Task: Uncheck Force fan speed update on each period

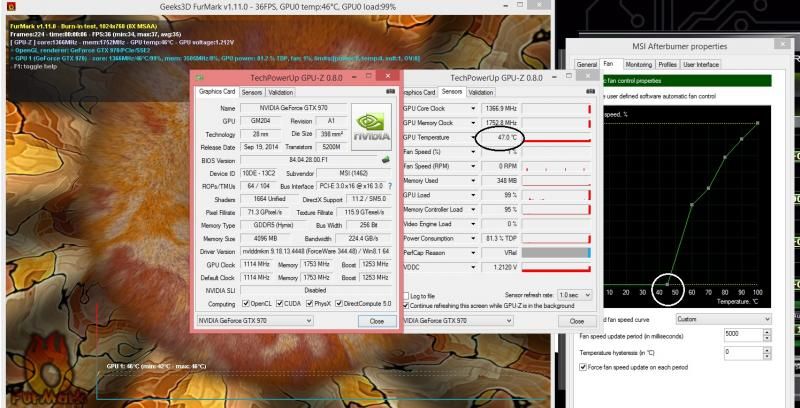Action: (x=583, y=367)
